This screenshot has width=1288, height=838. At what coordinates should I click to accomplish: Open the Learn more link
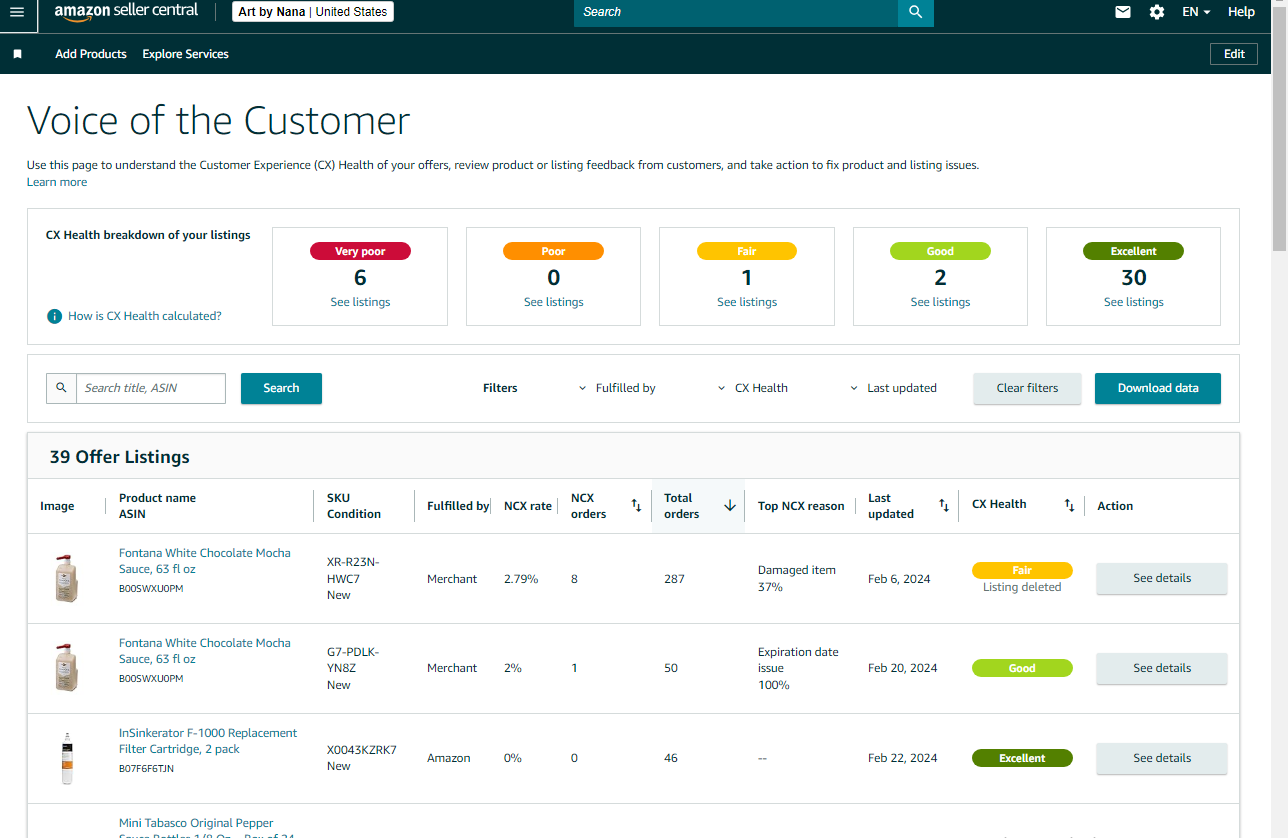pyautogui.click(x=57, y=182)
